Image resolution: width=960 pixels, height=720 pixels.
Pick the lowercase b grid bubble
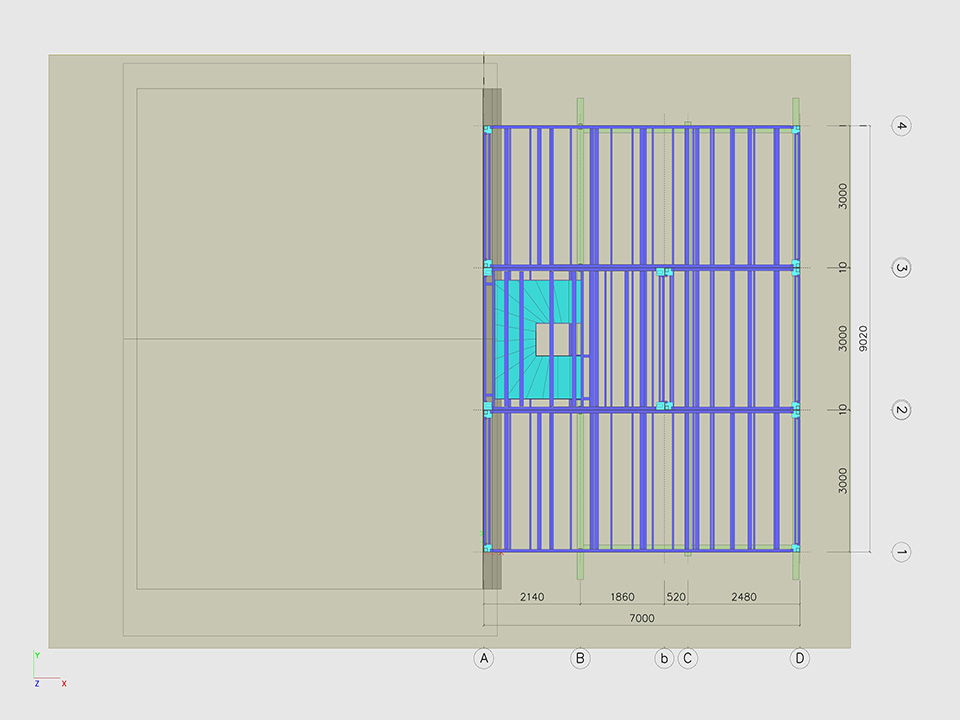click(664, 658)
